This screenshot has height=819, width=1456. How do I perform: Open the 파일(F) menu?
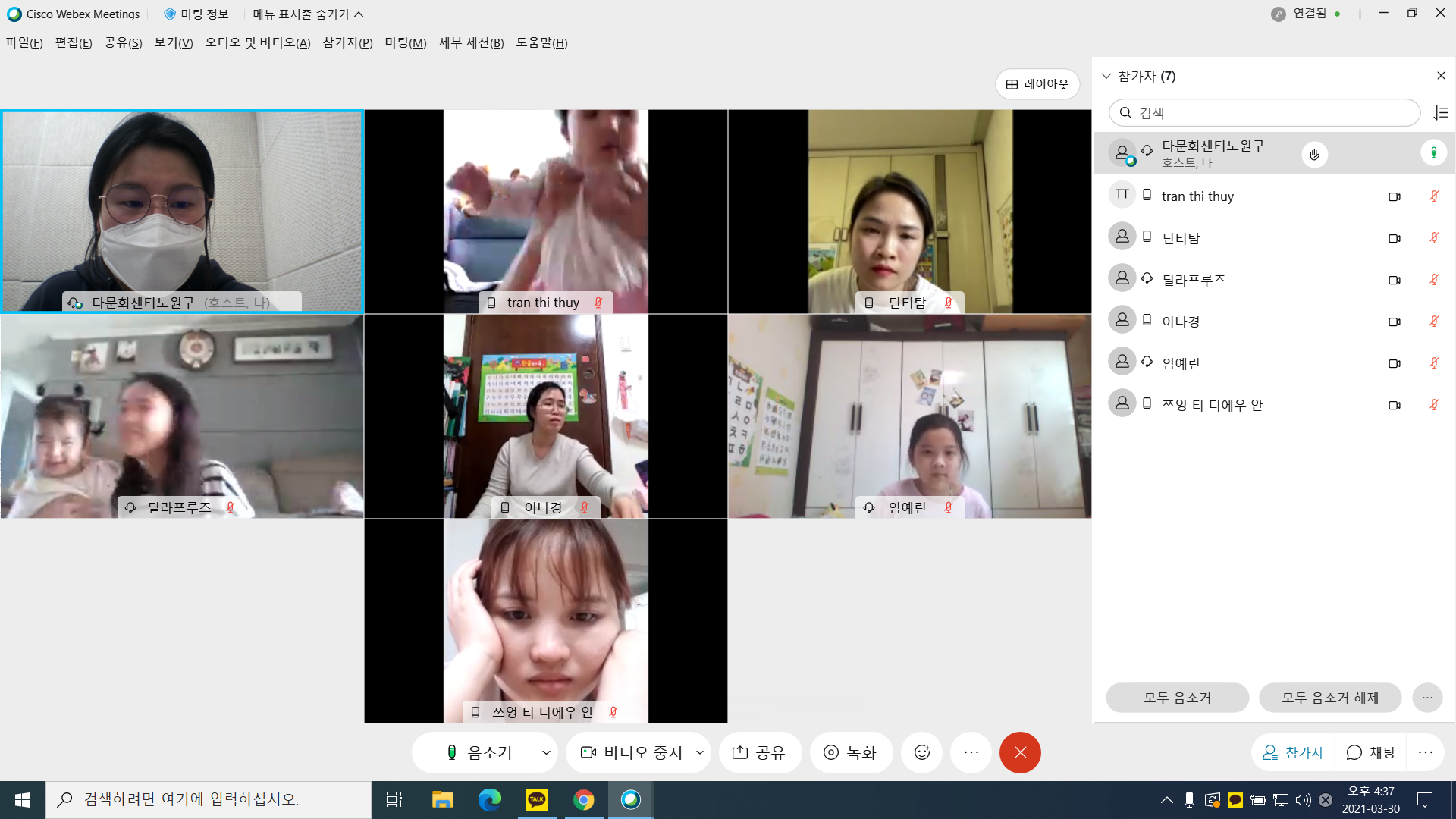click(24, 42)
